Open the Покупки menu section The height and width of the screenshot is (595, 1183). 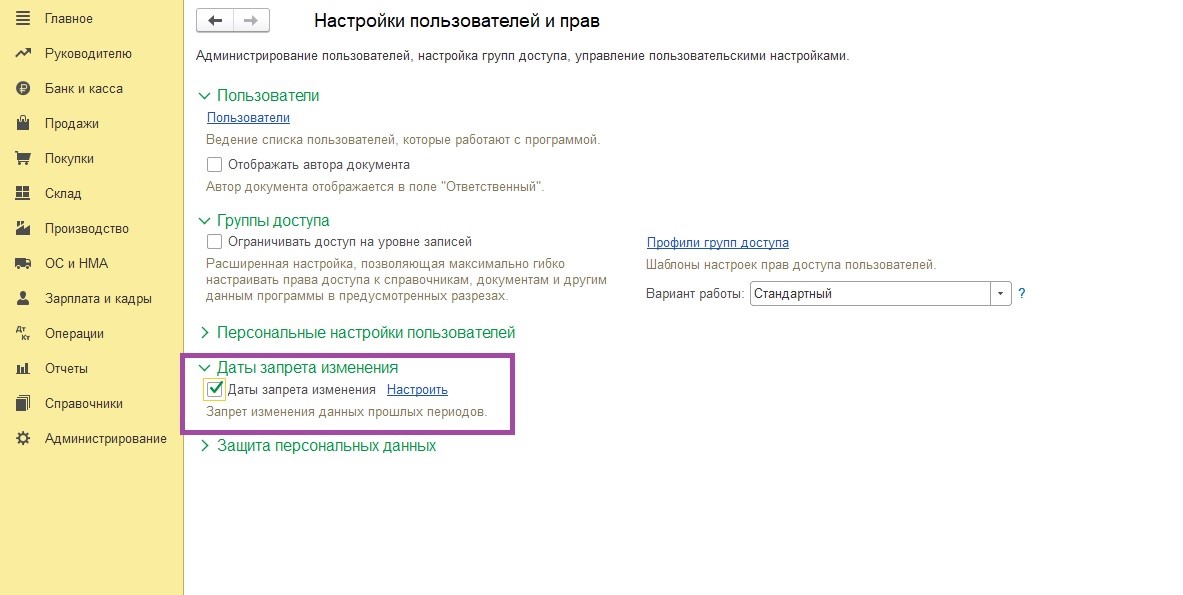[x=69, y=158]
